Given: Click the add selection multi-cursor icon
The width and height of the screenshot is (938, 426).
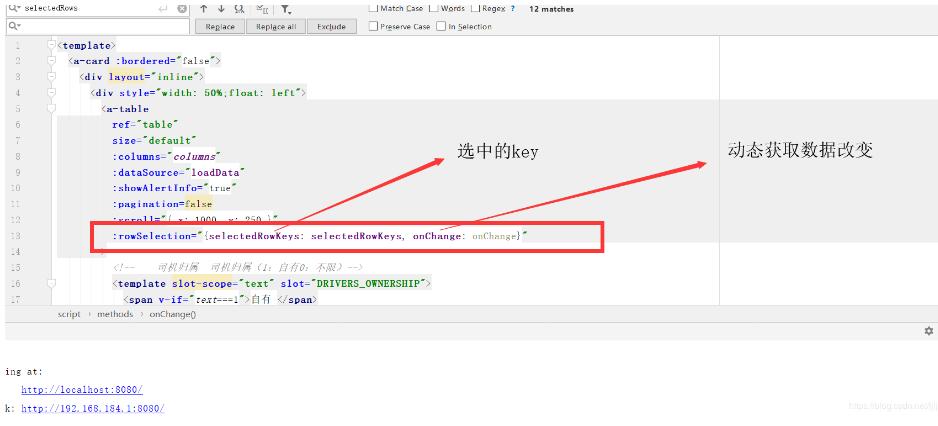Looking at the screenshot, I should (x=262, y=9).
